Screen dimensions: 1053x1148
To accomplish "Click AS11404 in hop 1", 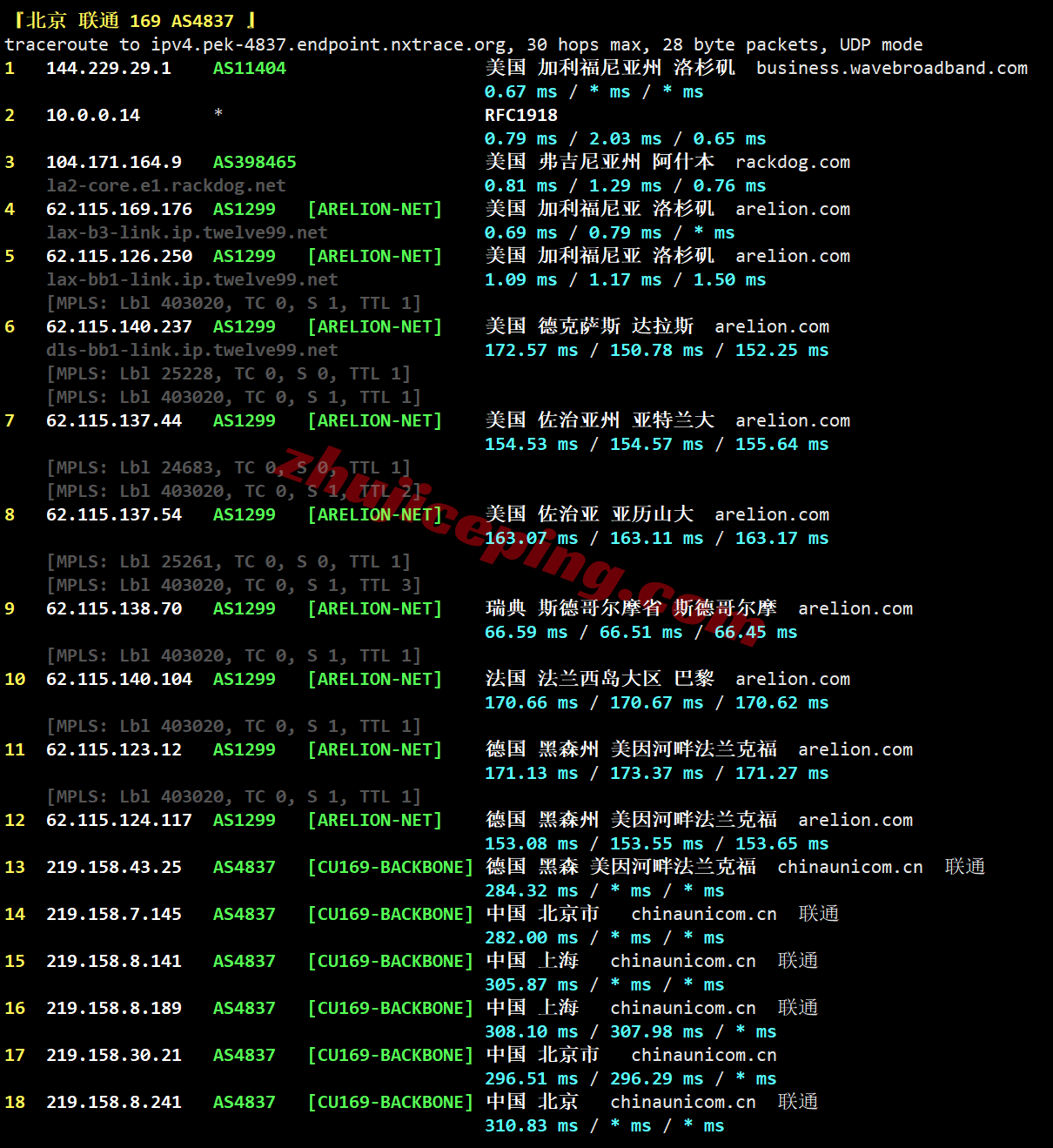I will [250, 68].
